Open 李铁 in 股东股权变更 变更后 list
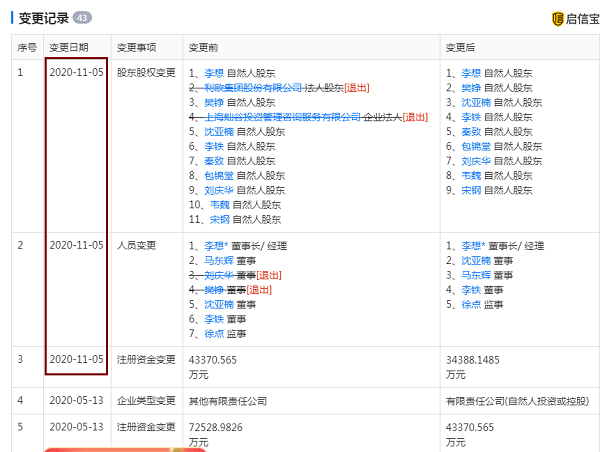This screenshot has width=600, height=452. pos(471,117)
